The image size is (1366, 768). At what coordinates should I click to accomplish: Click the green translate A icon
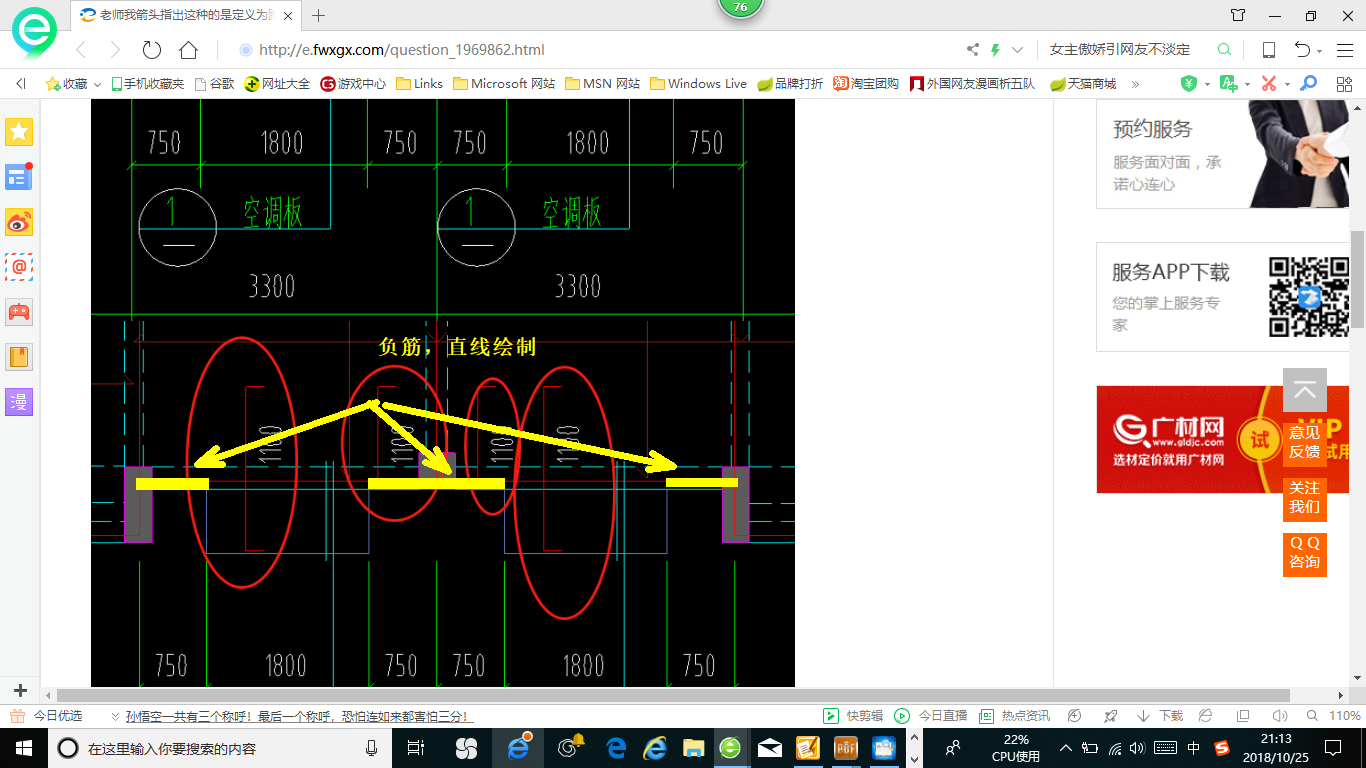point(1229,84)
